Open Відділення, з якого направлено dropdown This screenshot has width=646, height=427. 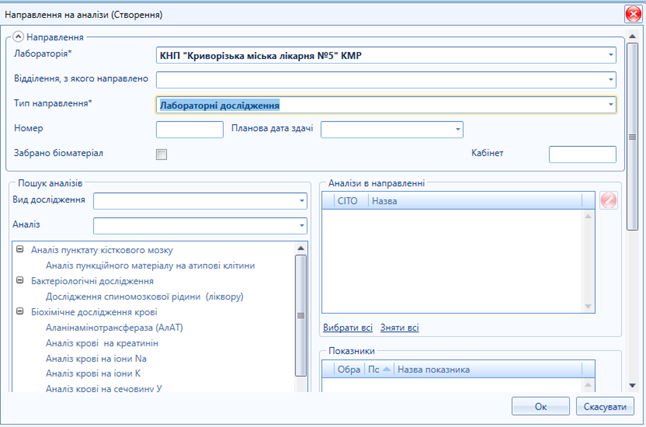tap(611, 80)
